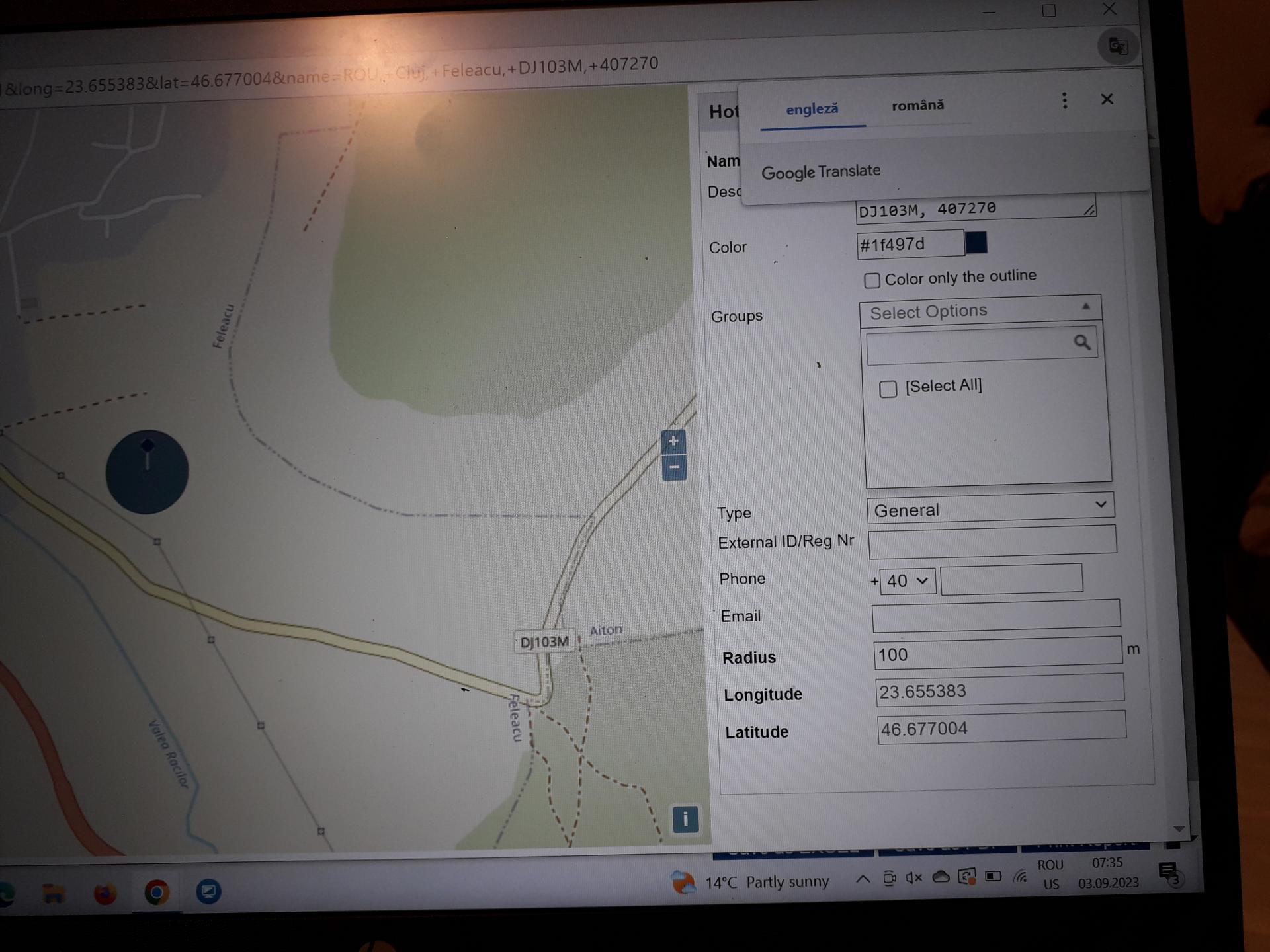Switch to the engleză translation tab

pos(812,109)
